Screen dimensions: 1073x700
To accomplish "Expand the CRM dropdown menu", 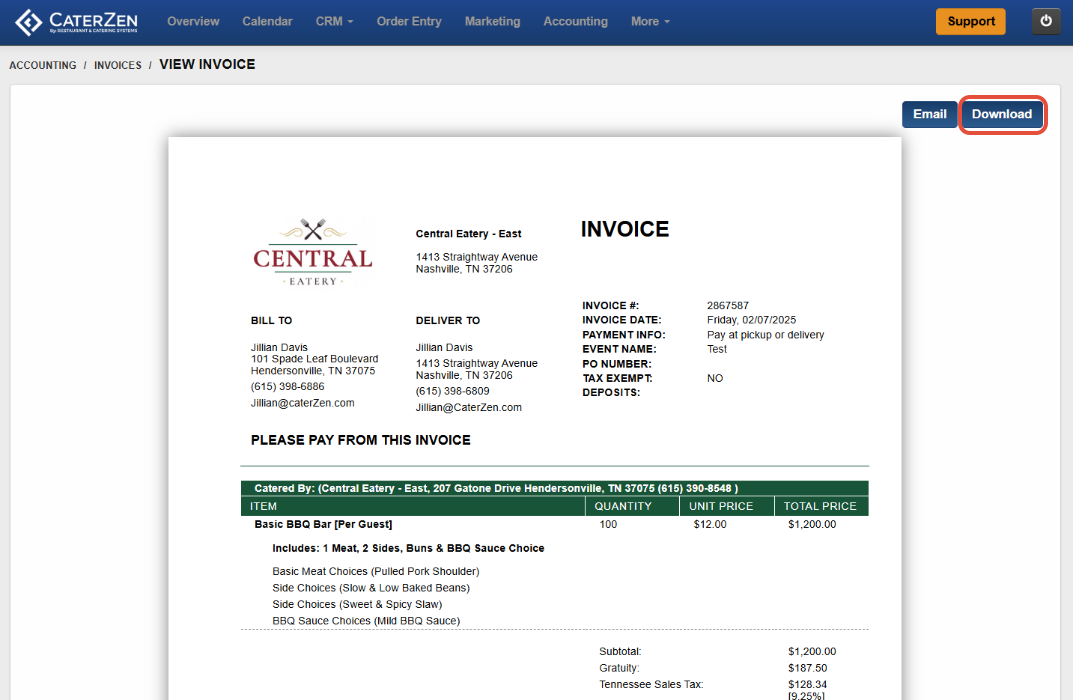I will point(334,21).
